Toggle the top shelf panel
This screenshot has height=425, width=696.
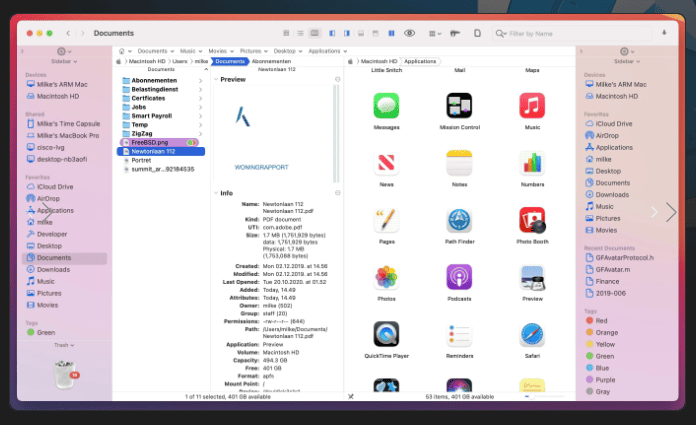tap(376, 33)
